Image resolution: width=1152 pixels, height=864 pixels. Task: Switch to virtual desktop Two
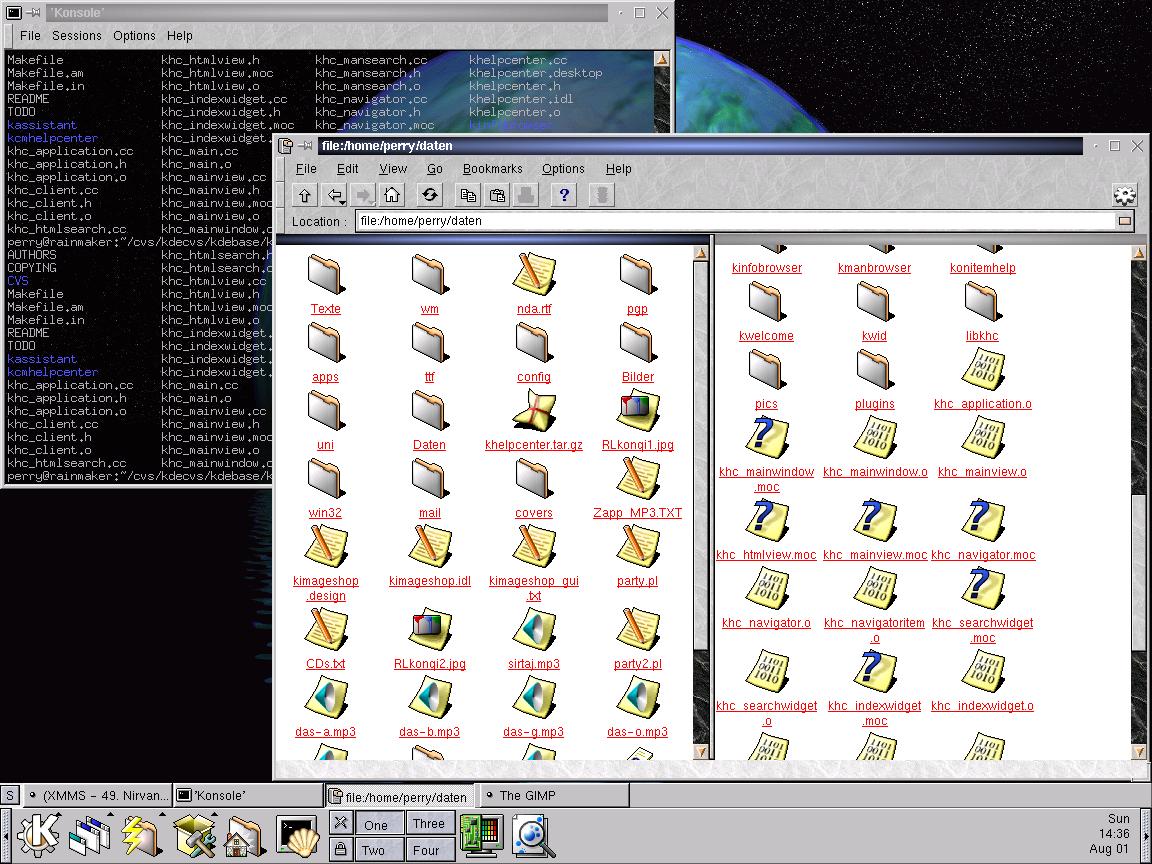(x=374, y=850)
